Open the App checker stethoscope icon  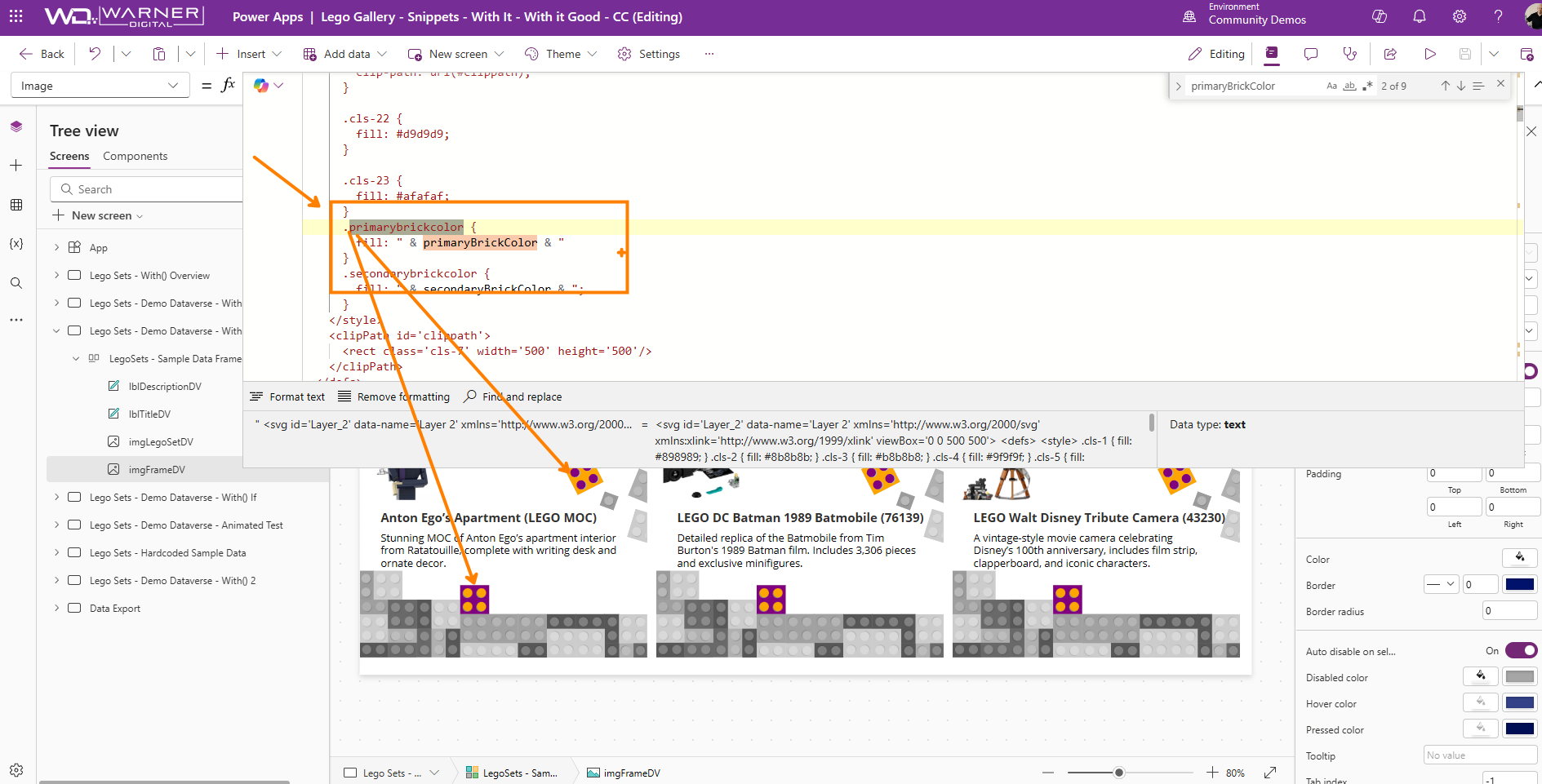coord(1350,54)
